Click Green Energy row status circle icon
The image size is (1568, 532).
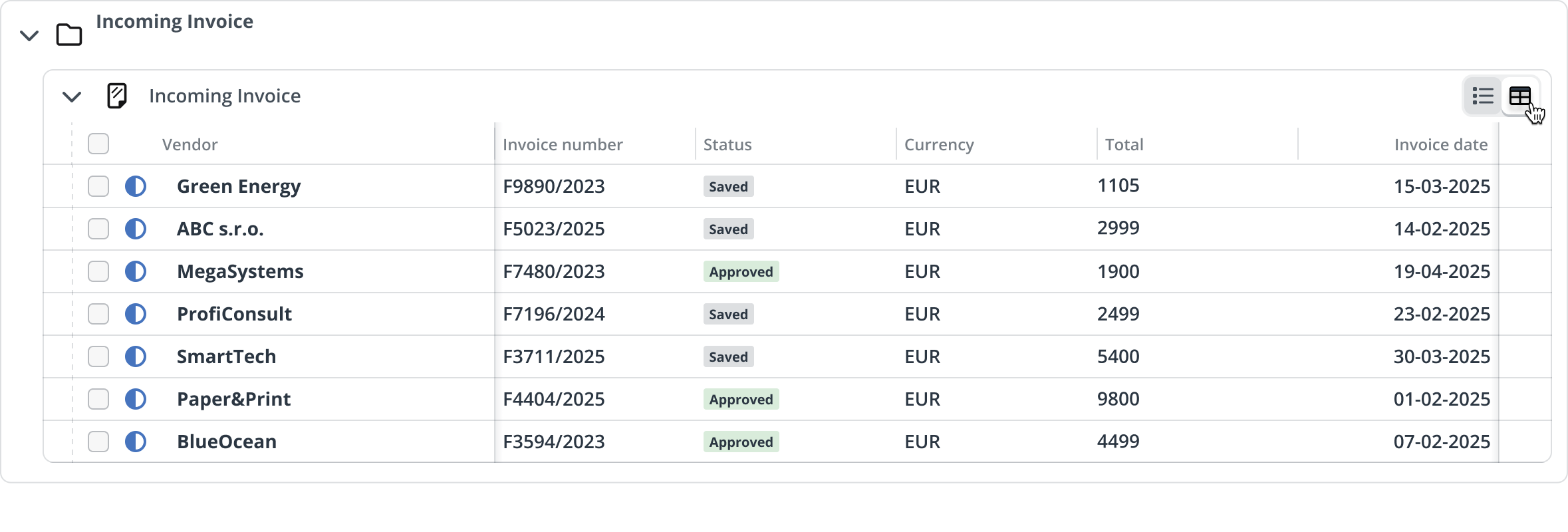coord(136,186)
